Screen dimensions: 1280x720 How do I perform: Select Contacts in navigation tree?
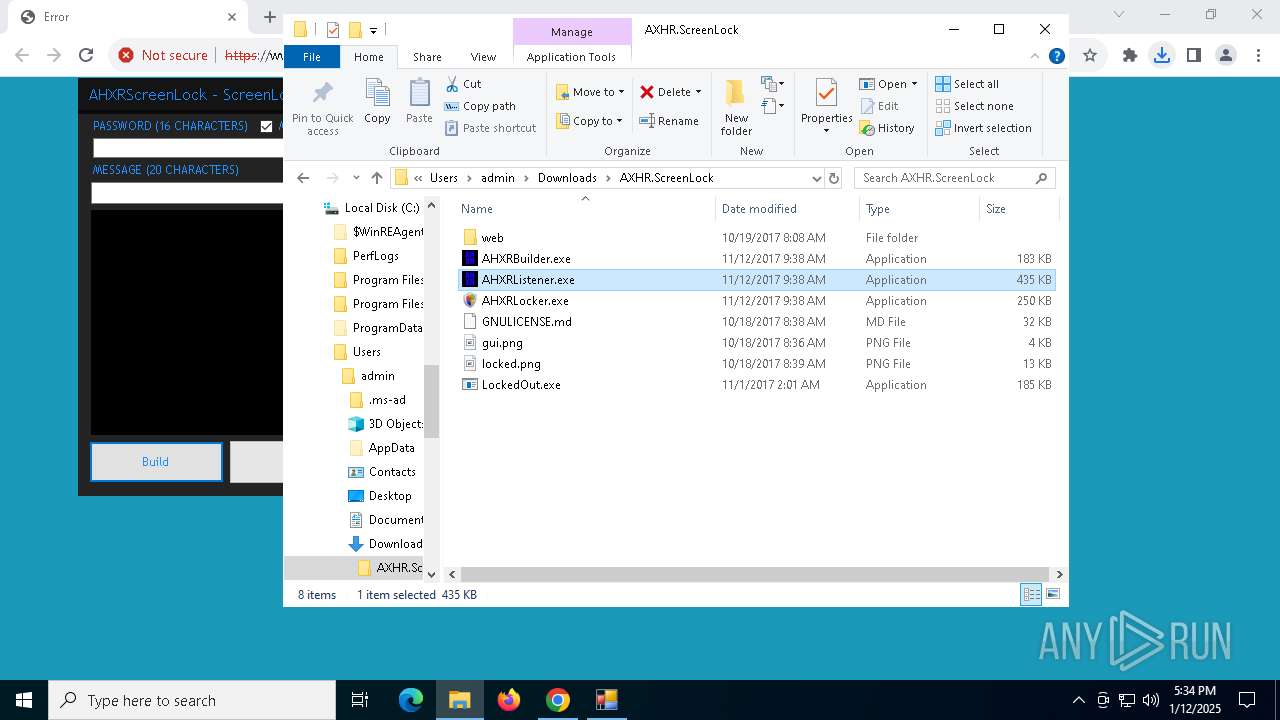click(381, 472)
